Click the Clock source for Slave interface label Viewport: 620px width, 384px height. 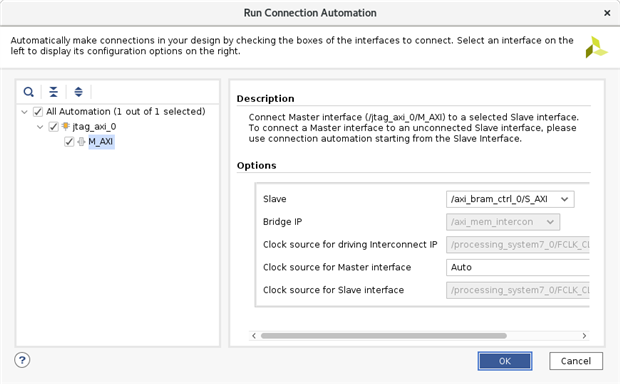click(333, 290)
